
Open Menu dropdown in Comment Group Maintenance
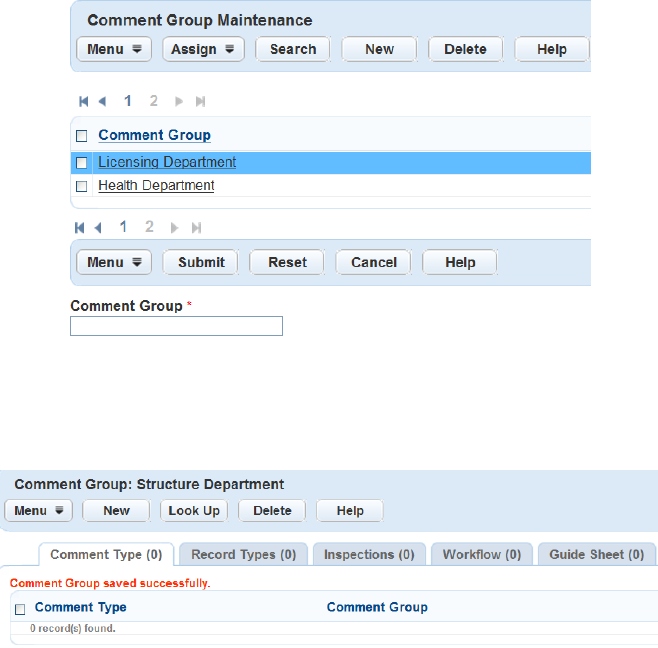(x=113, y=49)
